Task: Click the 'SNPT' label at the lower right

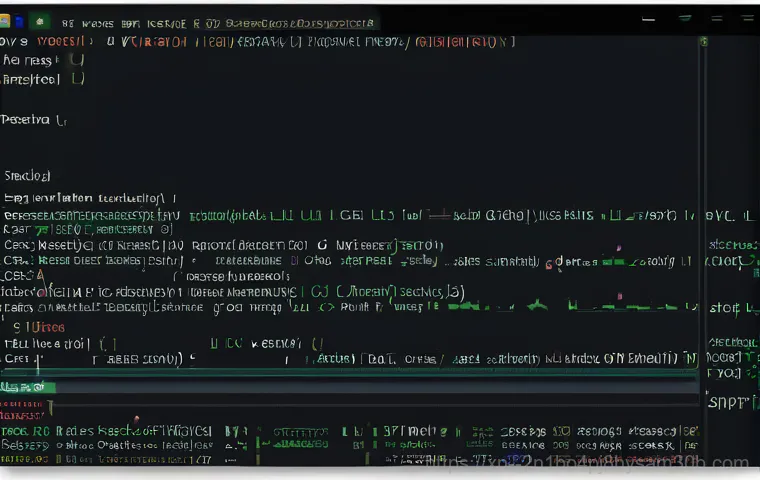Action: [724, 403]
